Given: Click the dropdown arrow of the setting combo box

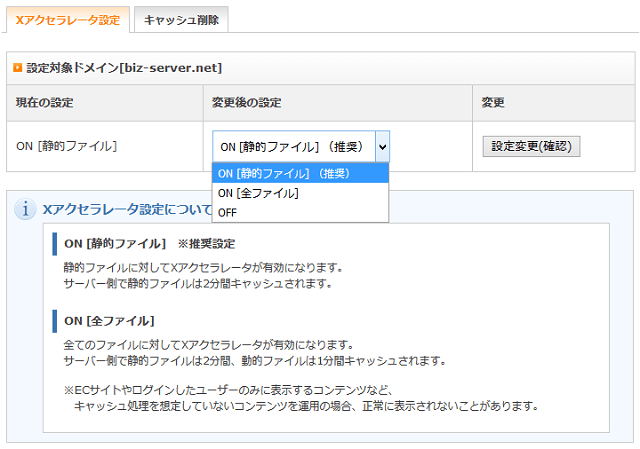Looking at the screenshot, I should [382, 147].
